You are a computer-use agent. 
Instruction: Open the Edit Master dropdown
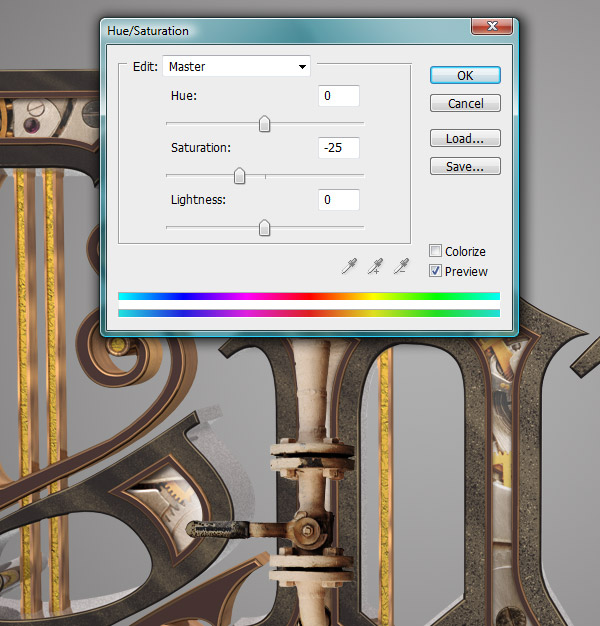(x=236, y=66)
